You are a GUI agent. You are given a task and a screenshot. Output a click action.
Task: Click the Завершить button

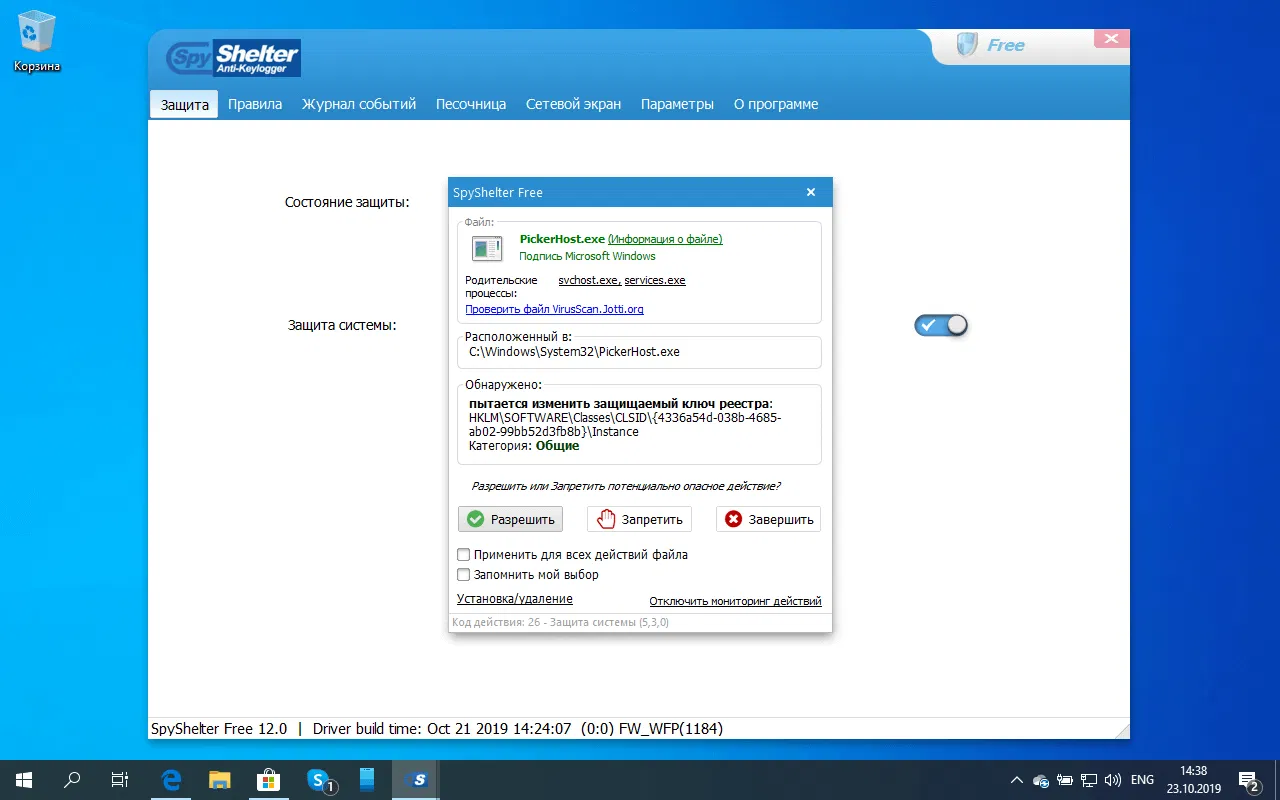pos(768,519)
